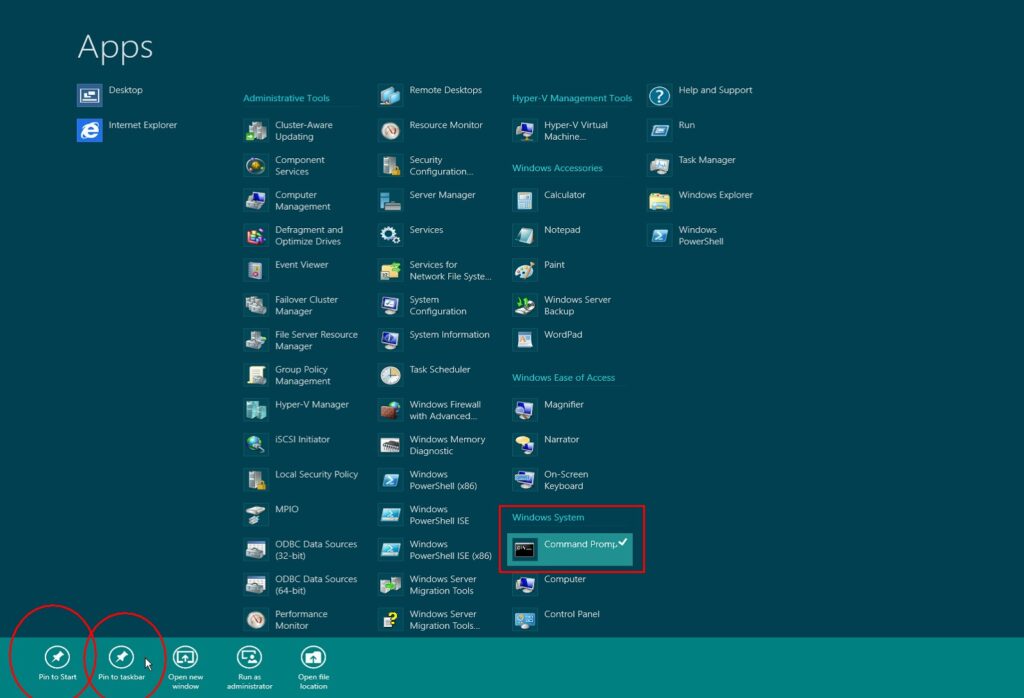
Task: Click the Computer label under Windows System
Action: [x=565, y=579]
